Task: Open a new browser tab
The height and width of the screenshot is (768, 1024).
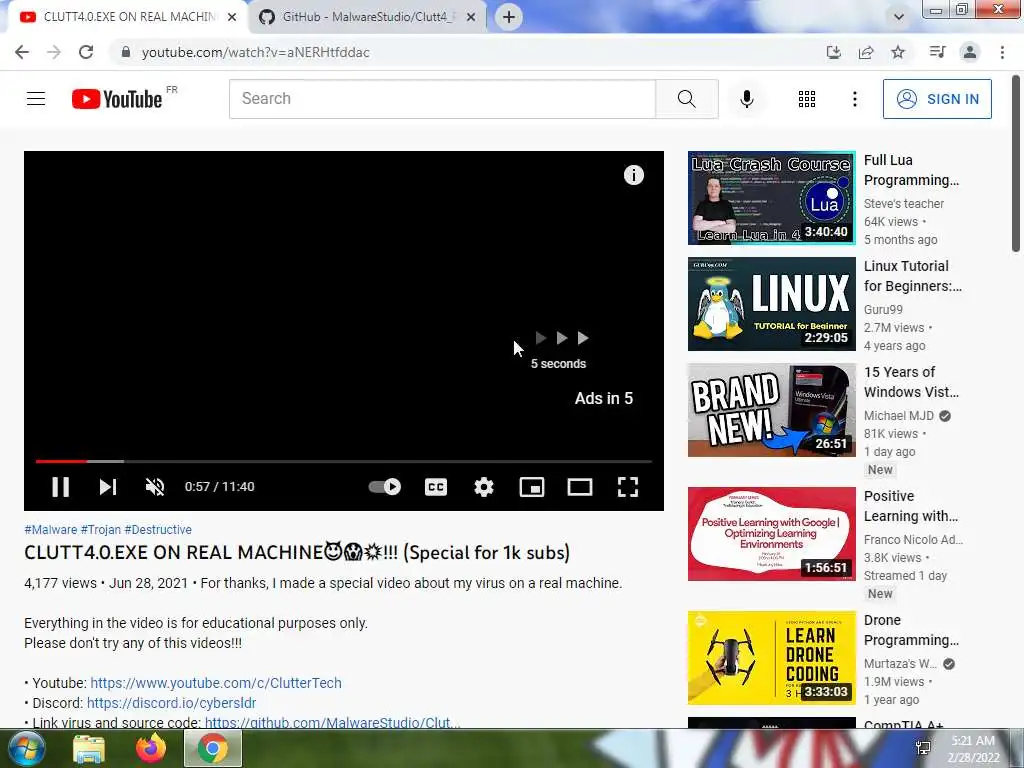Action: coord(509,17)
